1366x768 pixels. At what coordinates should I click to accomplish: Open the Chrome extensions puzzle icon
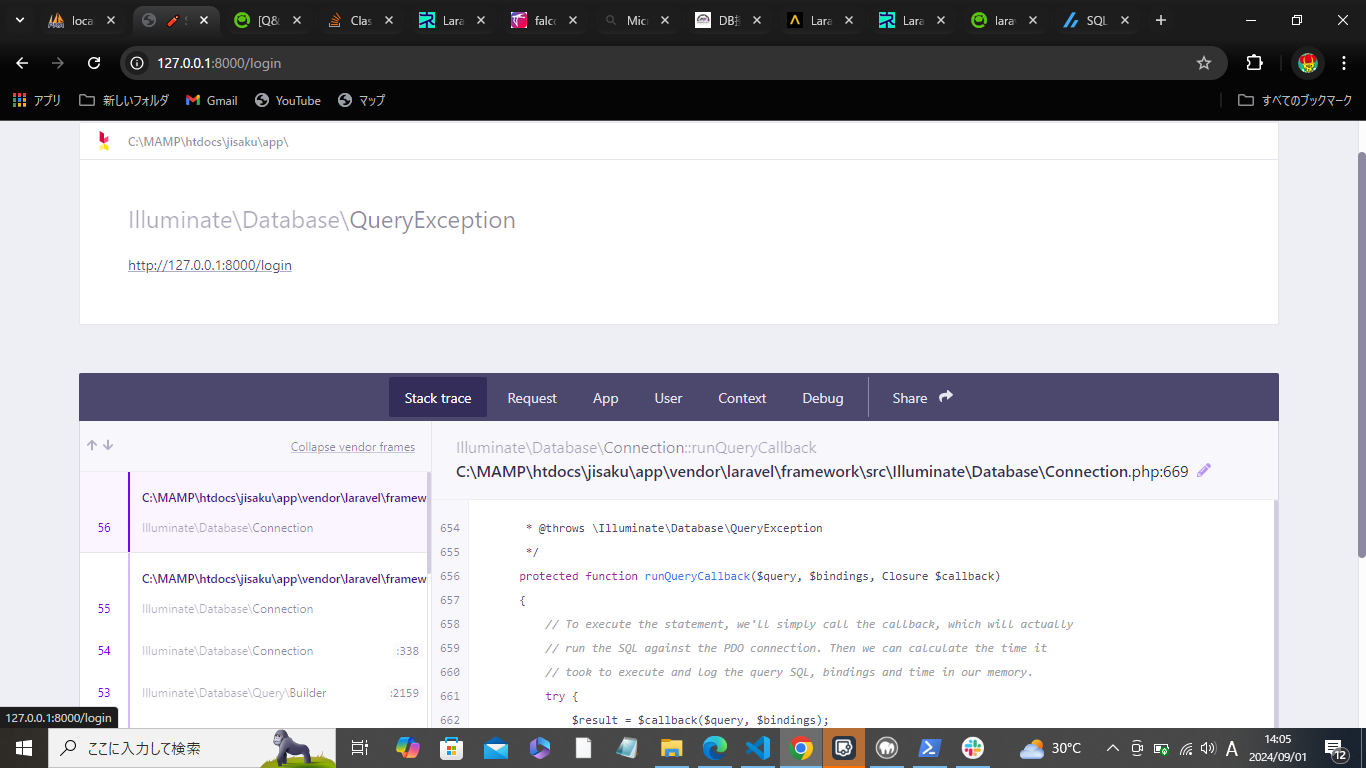pyautogui.click(x=1254, y=63)
